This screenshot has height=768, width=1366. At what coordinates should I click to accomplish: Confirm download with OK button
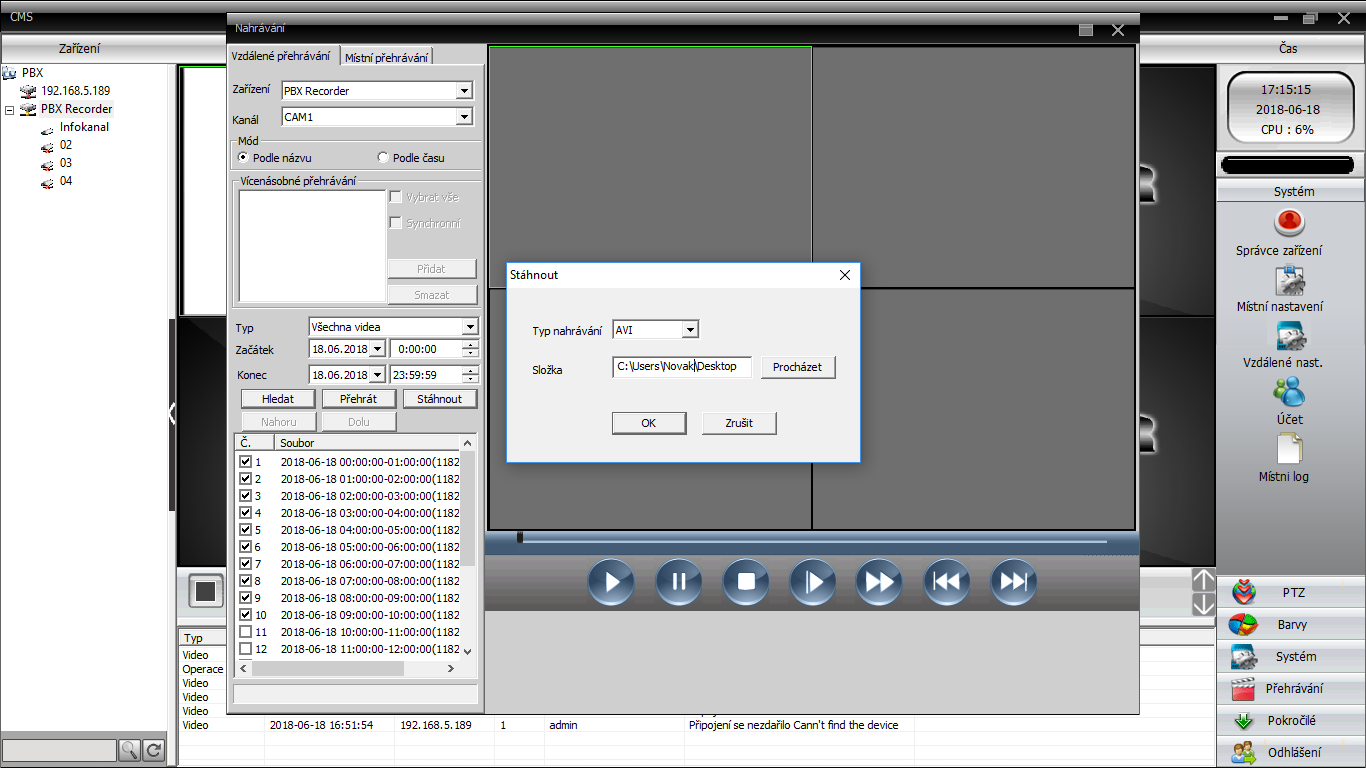tap(648, 423)
